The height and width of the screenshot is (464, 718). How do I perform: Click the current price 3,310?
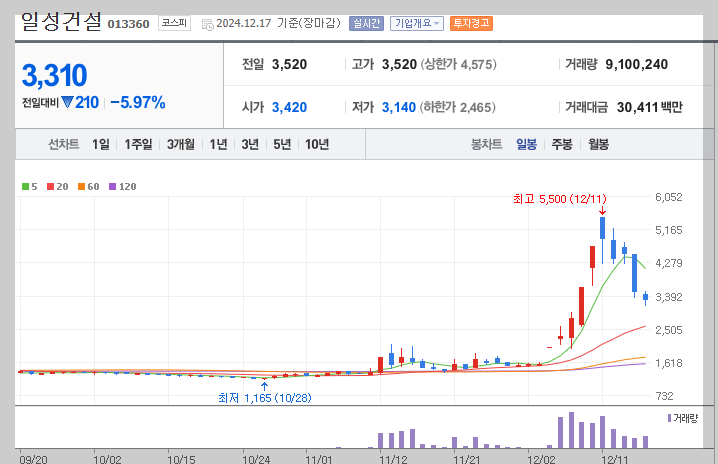(x=54, y=75)
